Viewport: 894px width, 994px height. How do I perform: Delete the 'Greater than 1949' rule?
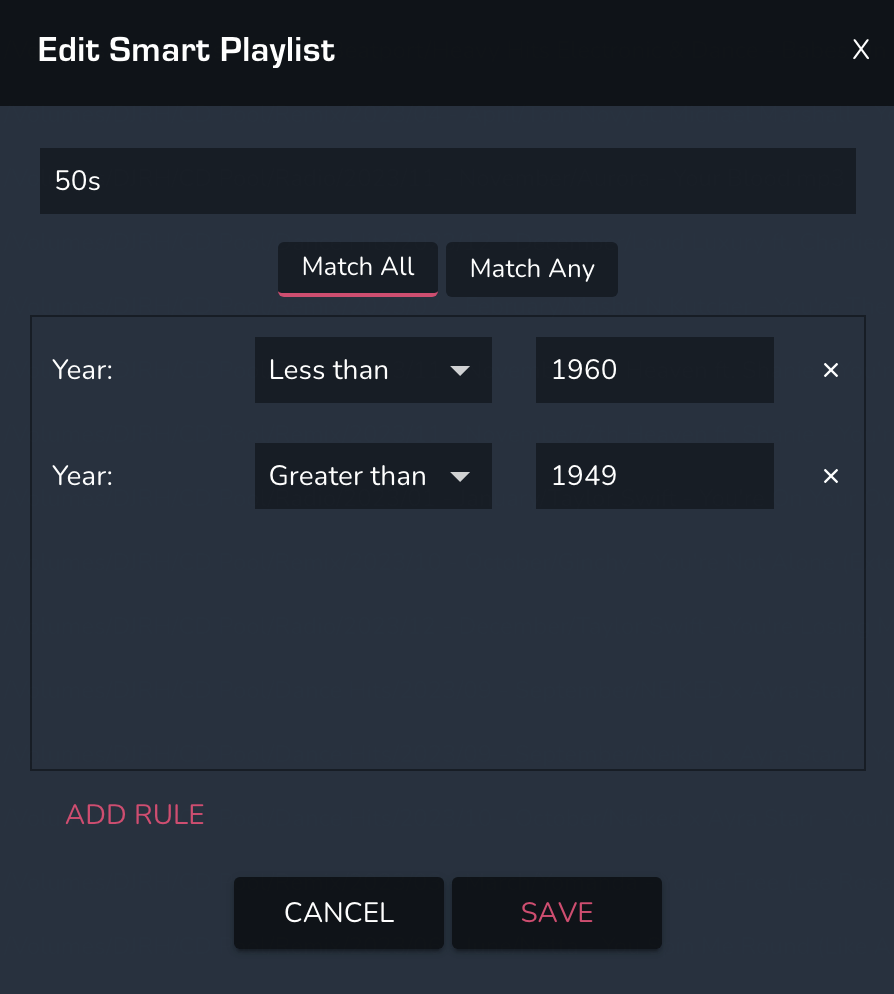tap(830, 476)
